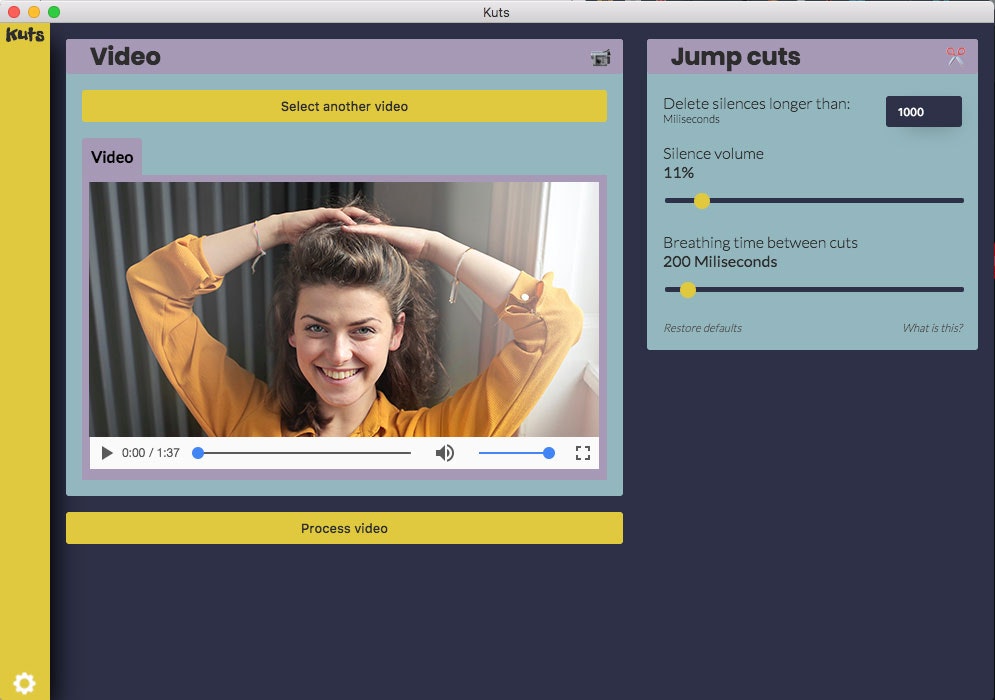
Task: Click the Restore defaults link
Action: pos(702,328)
